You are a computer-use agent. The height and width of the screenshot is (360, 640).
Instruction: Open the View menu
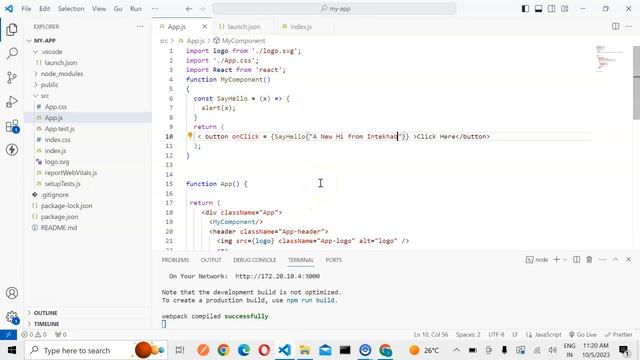pyautogui.click(x=99, y=9)
